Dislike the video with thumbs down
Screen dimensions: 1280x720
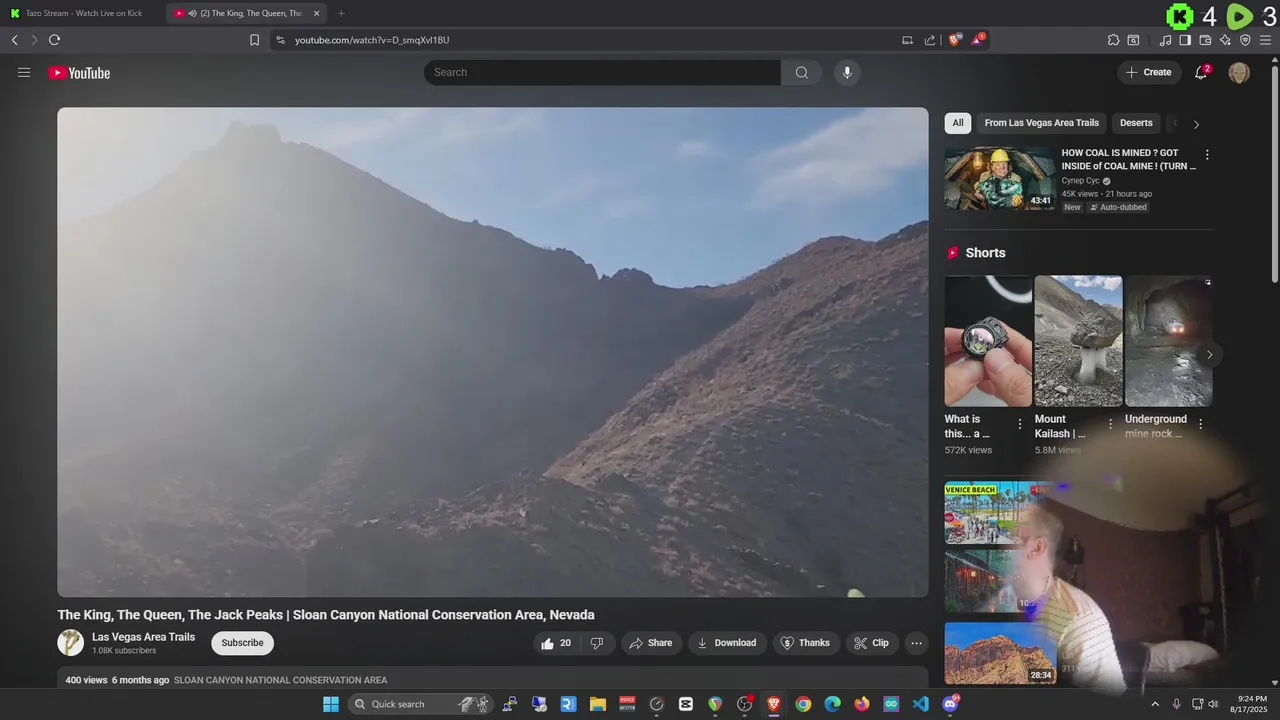(597, 643)
